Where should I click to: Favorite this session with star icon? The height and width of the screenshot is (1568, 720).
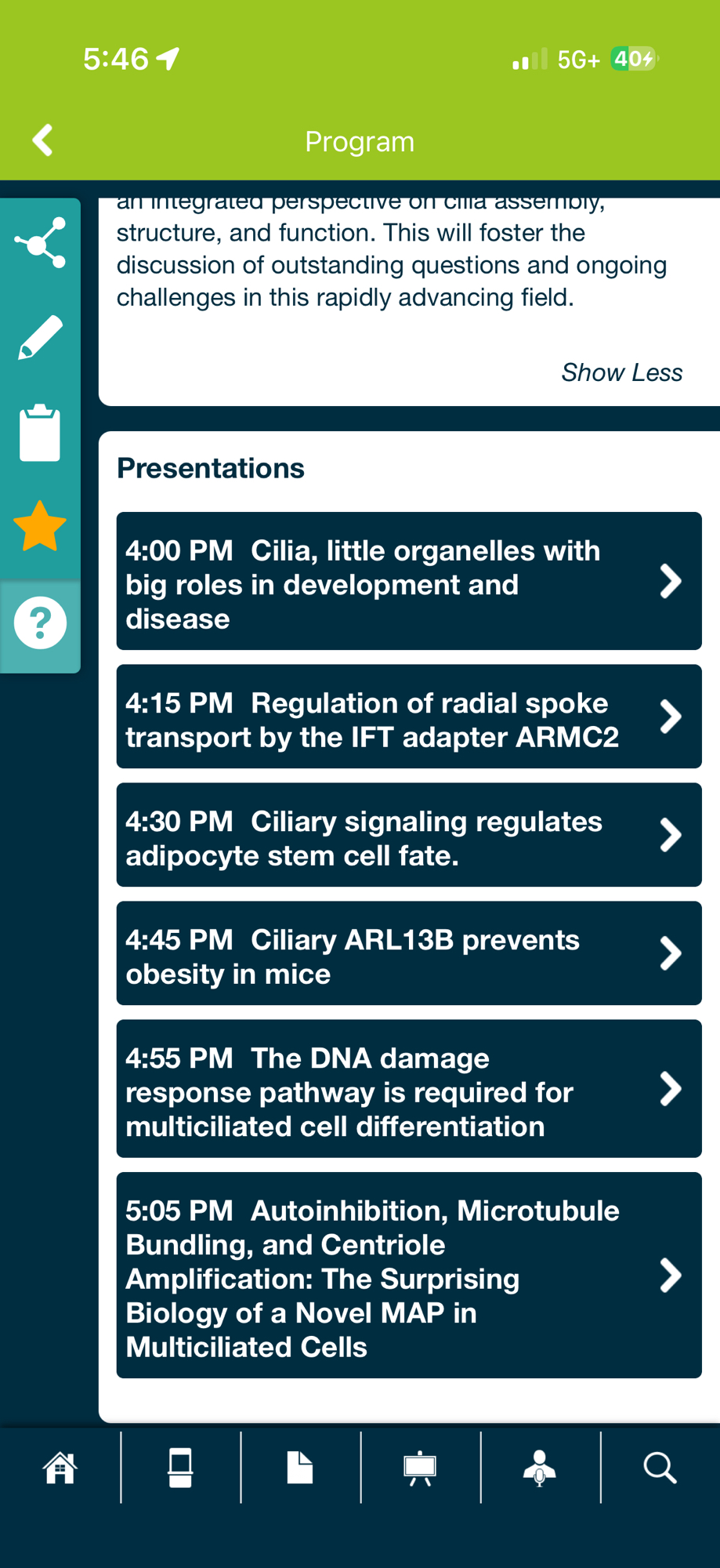point(40,527)
